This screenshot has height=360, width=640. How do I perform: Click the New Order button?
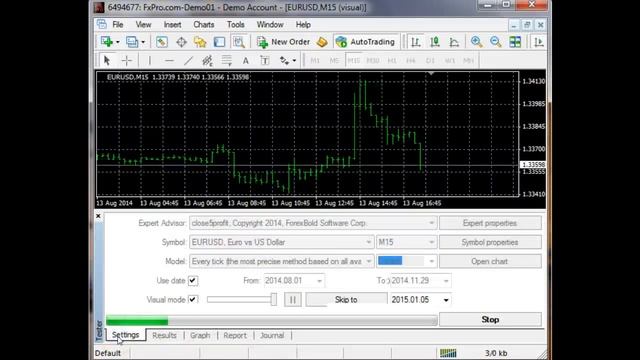click(284, 42)
